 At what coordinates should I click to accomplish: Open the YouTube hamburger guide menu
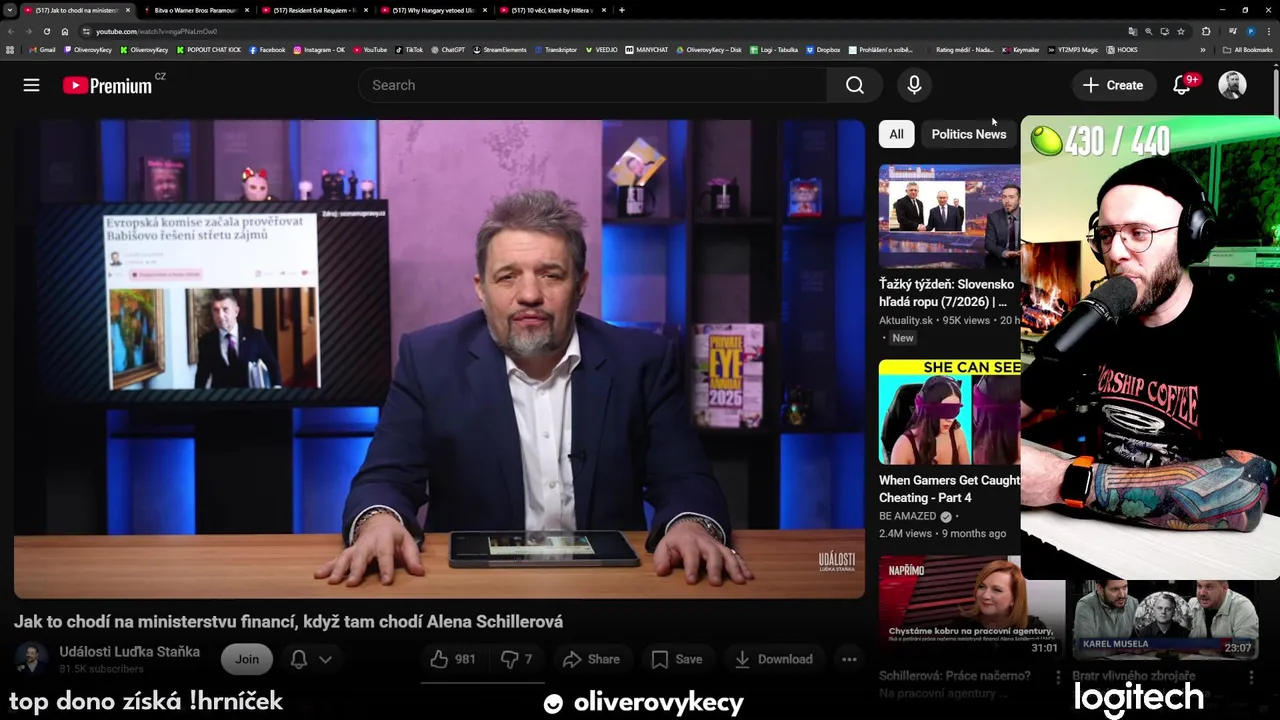tap(31, 85)
